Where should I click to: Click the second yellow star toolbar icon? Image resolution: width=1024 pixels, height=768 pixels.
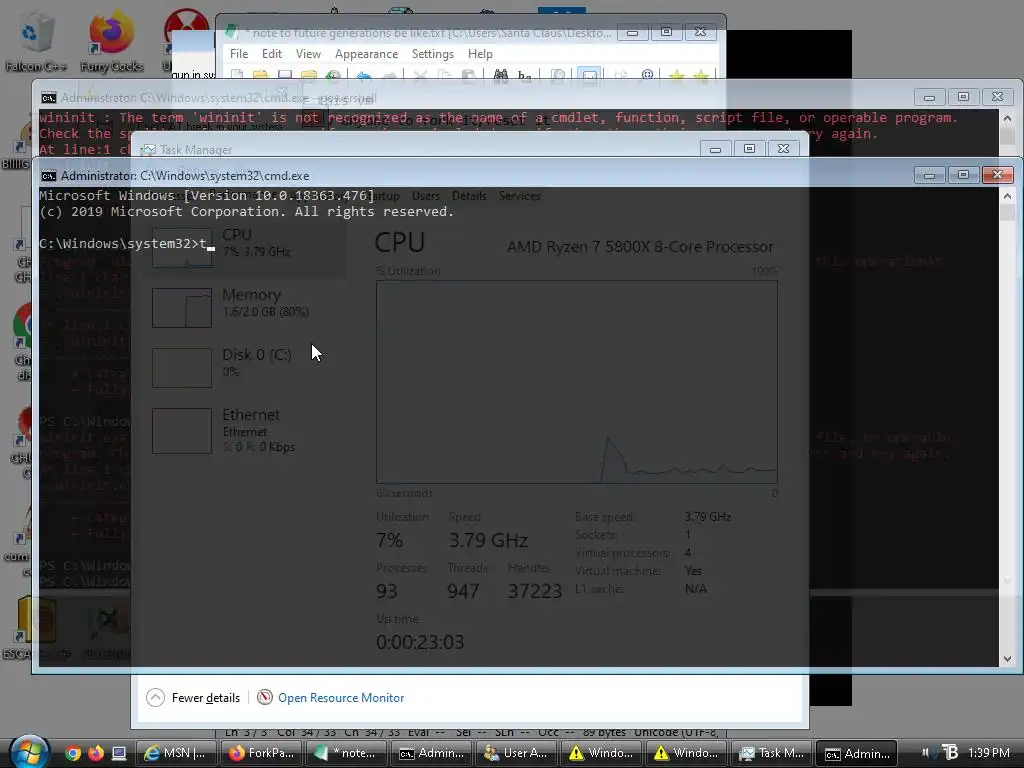[701, 76]
